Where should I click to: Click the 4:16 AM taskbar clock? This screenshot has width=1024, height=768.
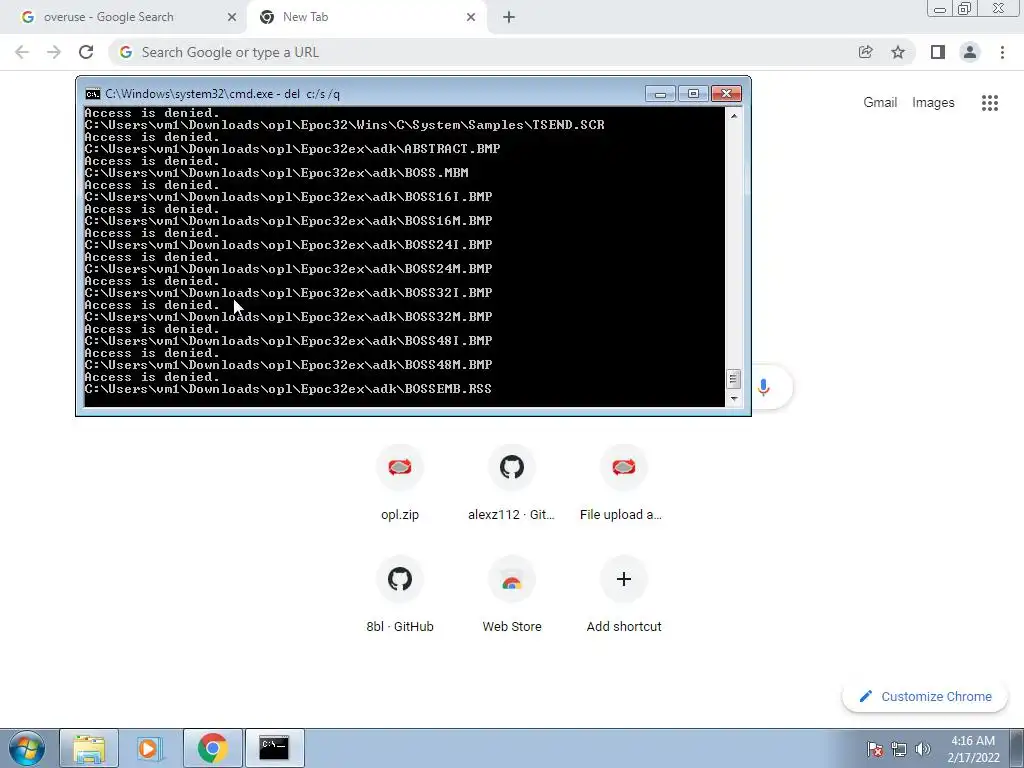pos(973,749)
